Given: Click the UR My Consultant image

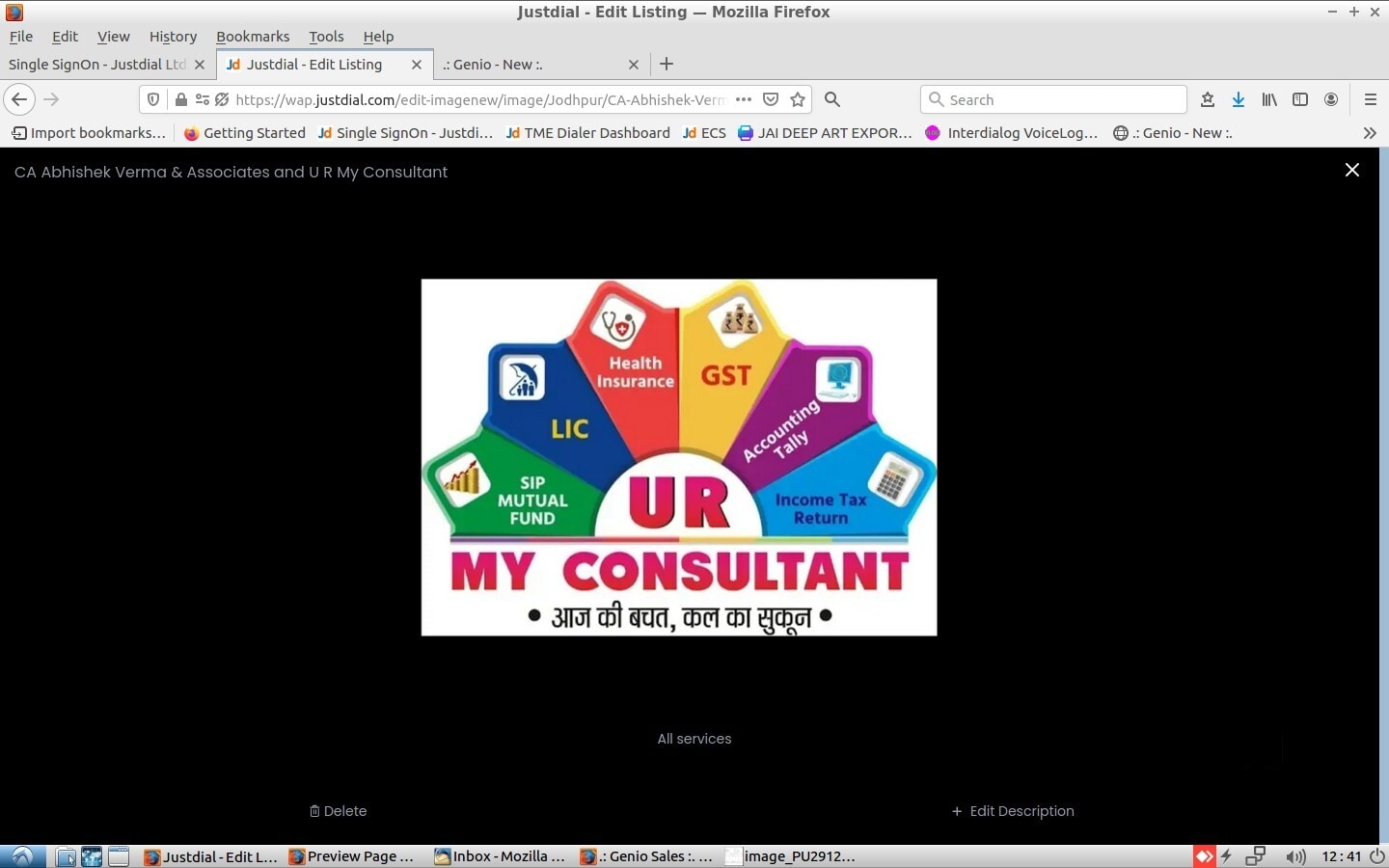Looking at the screenshot, I should click(679, 457).
